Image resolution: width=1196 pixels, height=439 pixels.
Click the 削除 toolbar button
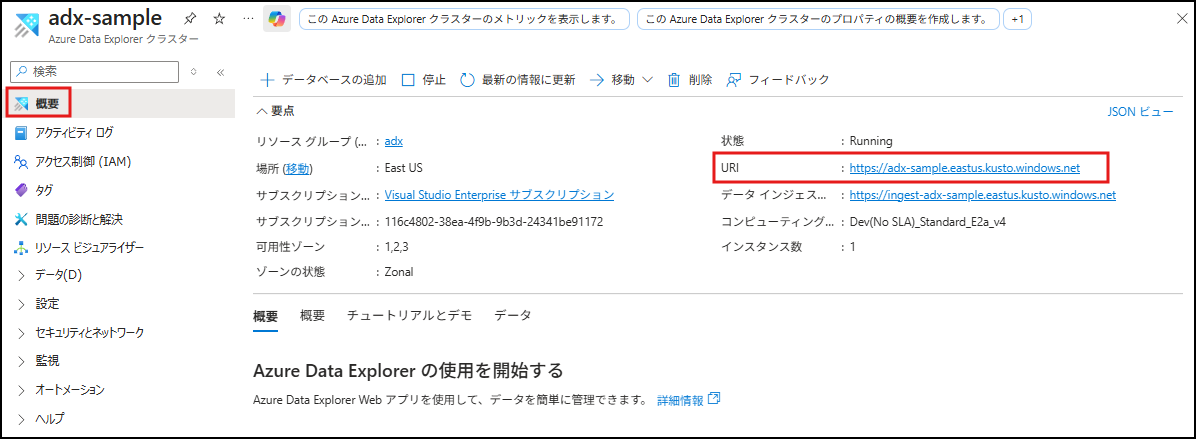pos(690,80)
